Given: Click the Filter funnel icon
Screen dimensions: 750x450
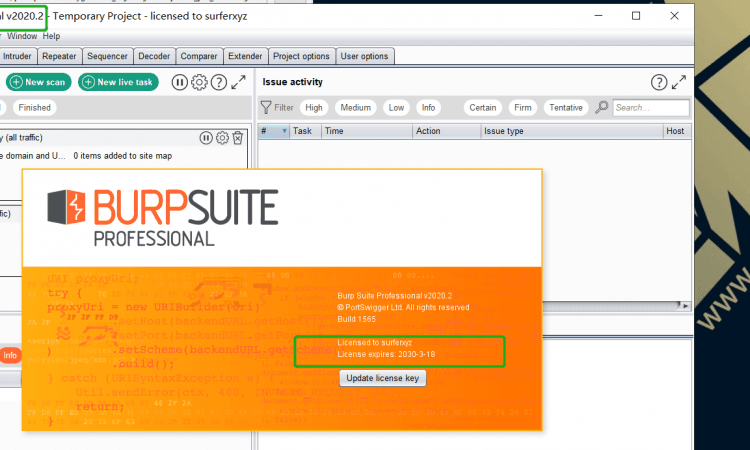Looking at the screenshot, I should tap(266, 108).
